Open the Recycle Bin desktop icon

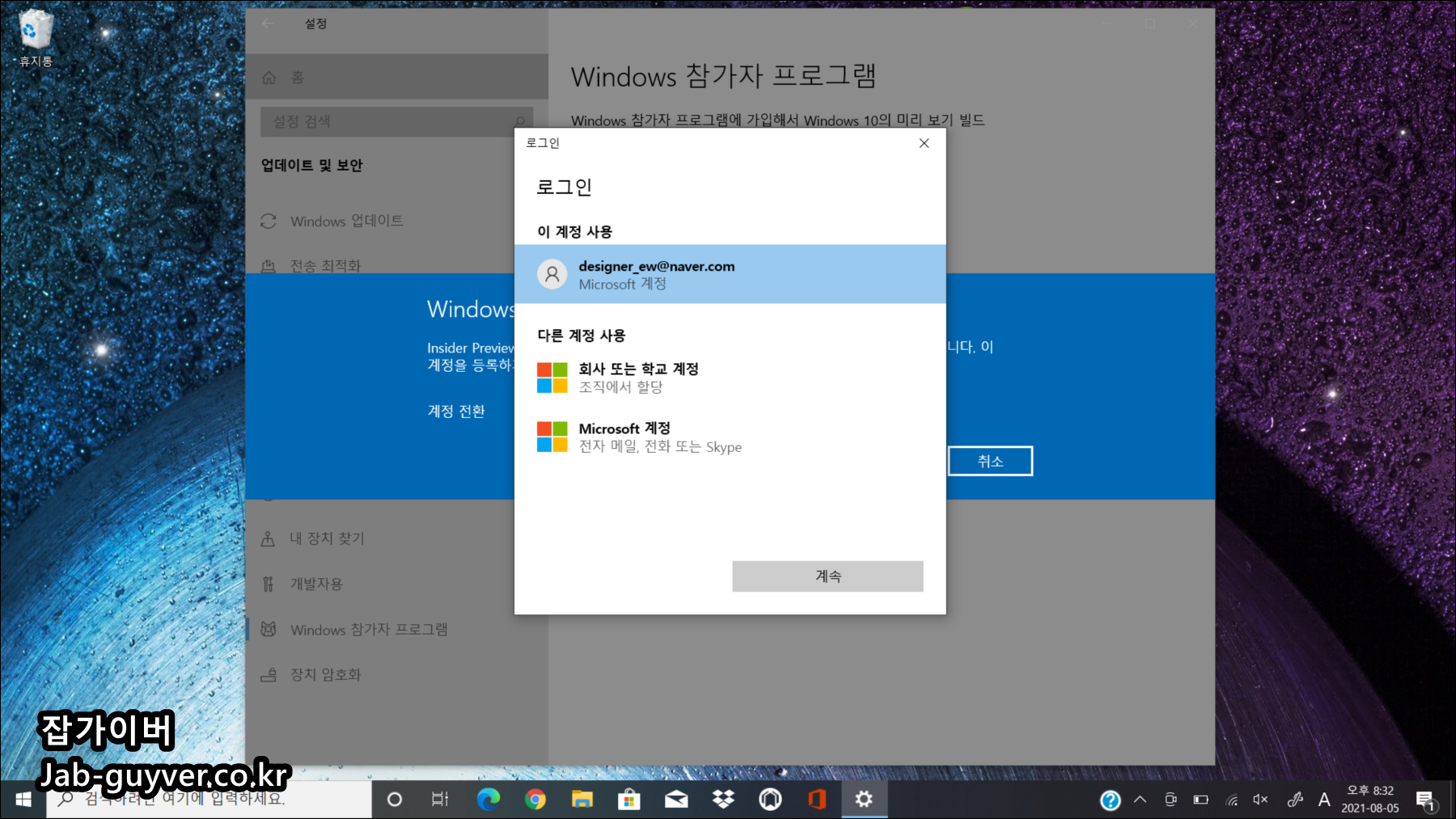[x=35, y=38]
